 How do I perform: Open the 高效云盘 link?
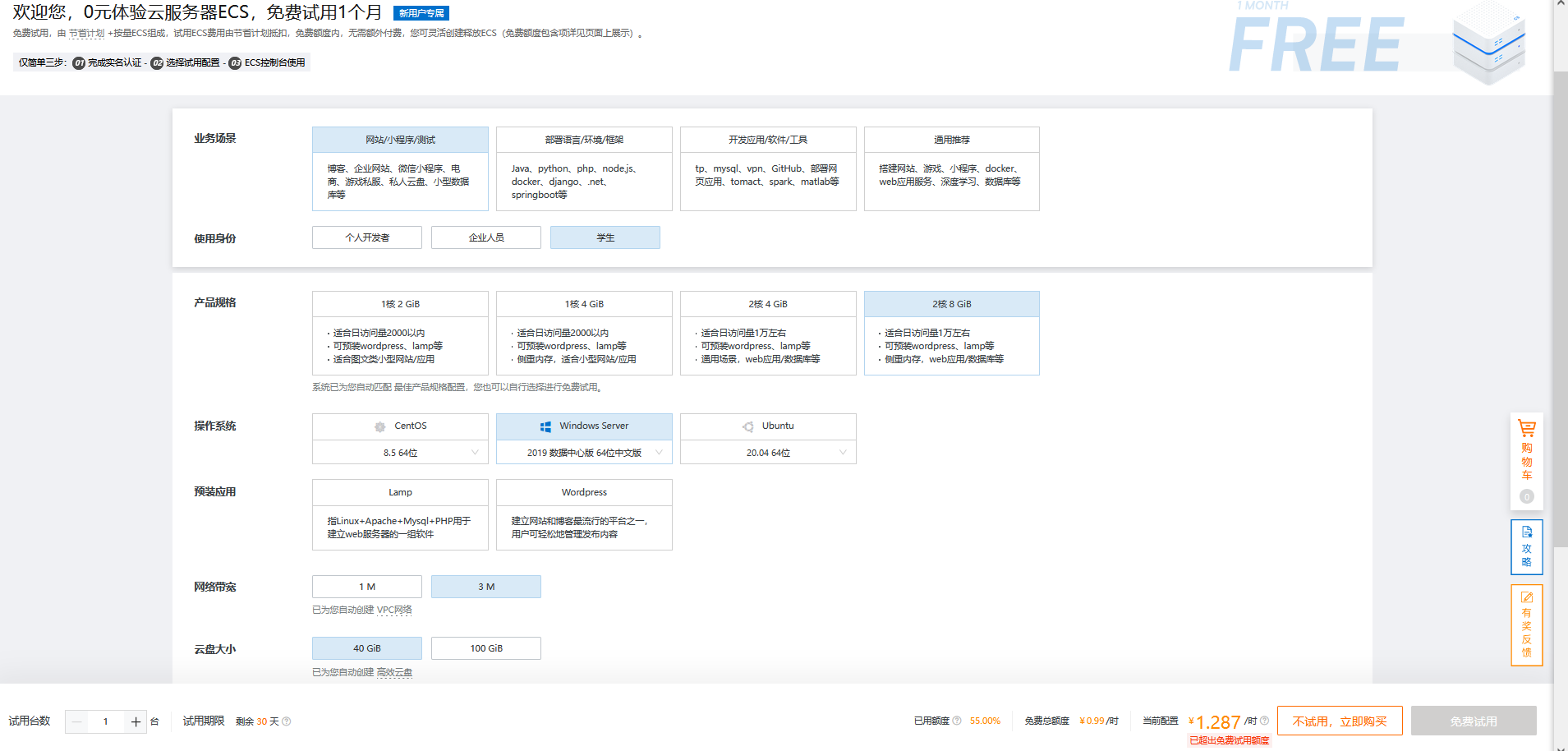[395, 673]
